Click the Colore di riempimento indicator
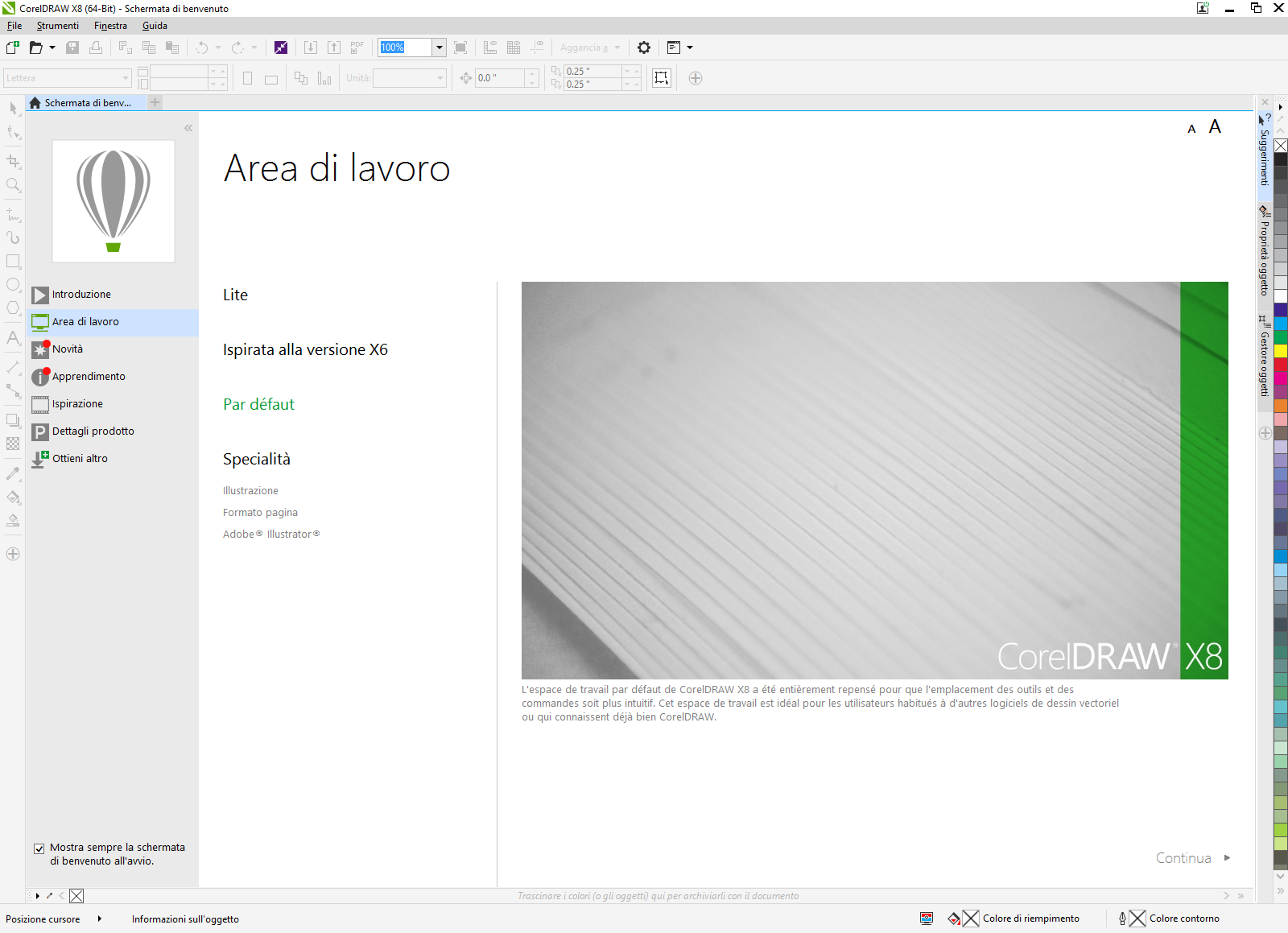 (1013, 919)
